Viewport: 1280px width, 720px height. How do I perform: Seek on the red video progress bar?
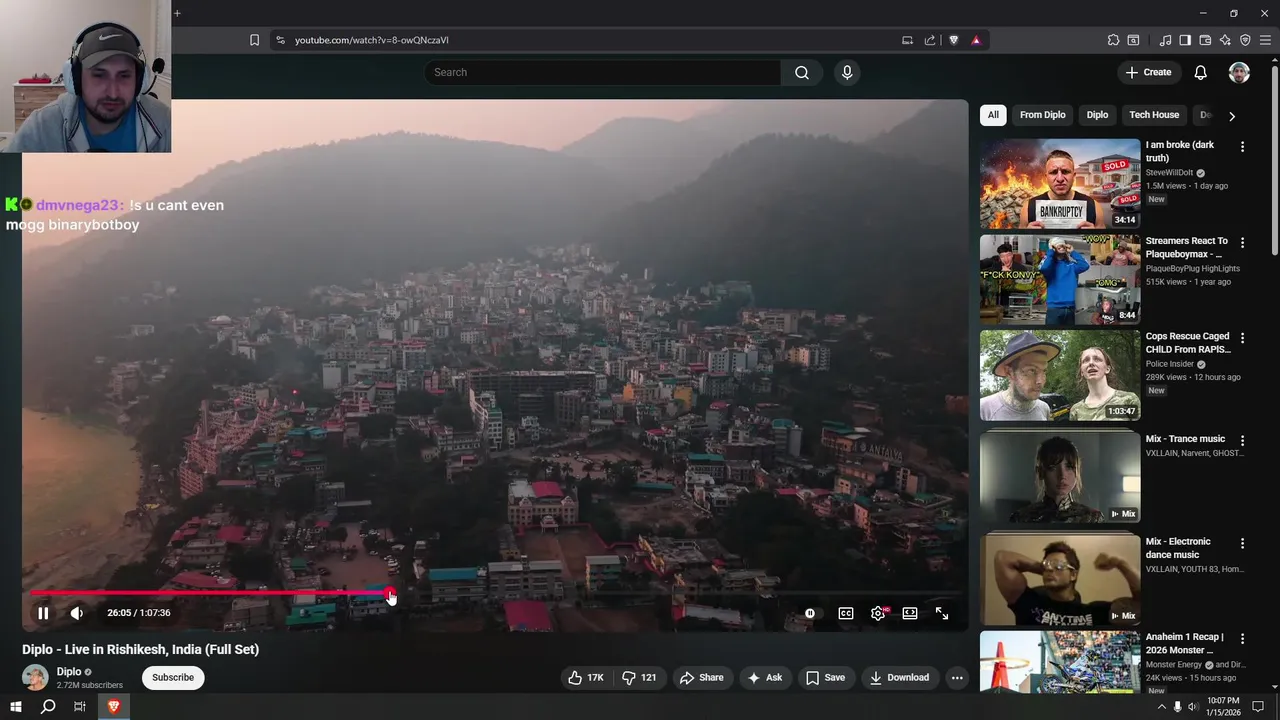point(496,593)
